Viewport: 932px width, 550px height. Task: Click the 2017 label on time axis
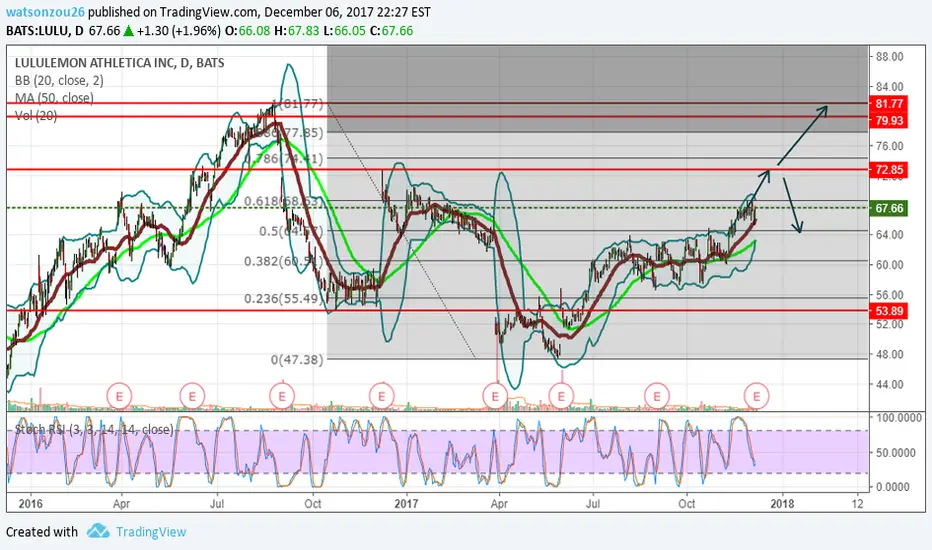pyautogui.click(x=407, y=504)
